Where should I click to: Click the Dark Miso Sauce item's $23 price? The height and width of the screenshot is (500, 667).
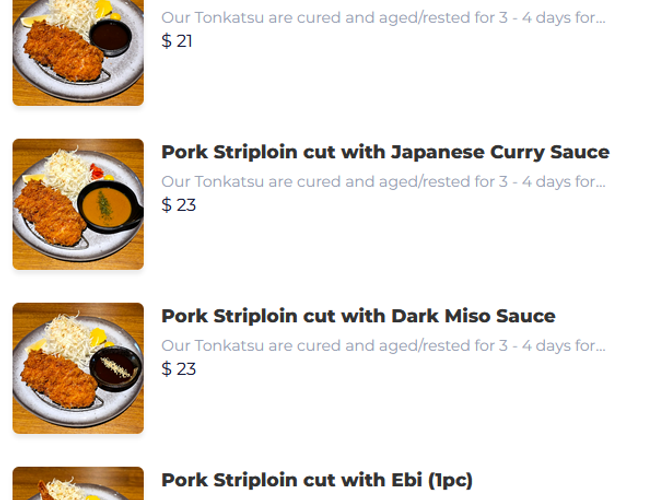pyautogui.click(x=178, y=369)
